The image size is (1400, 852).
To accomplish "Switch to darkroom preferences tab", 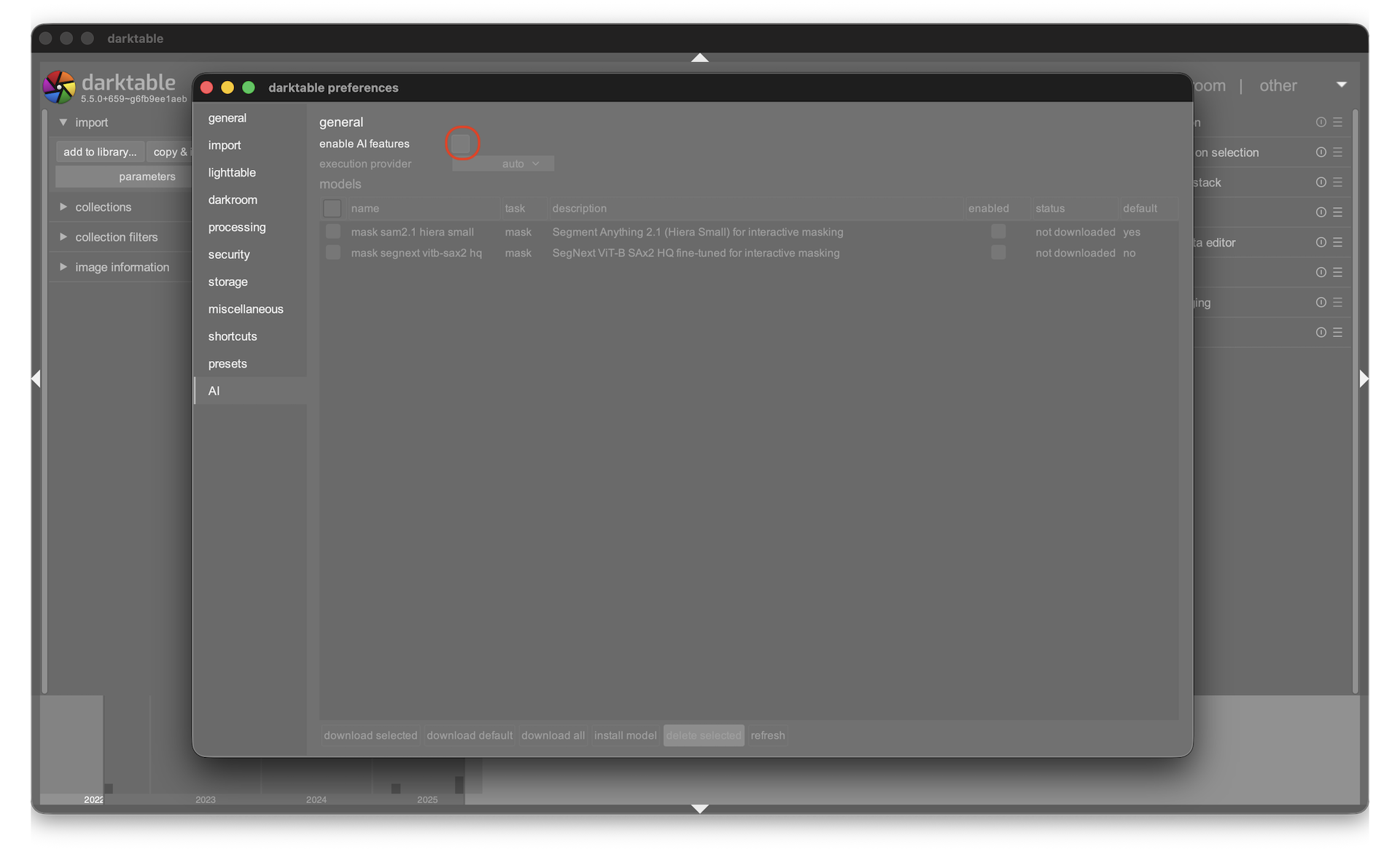I will click(233, 200).
